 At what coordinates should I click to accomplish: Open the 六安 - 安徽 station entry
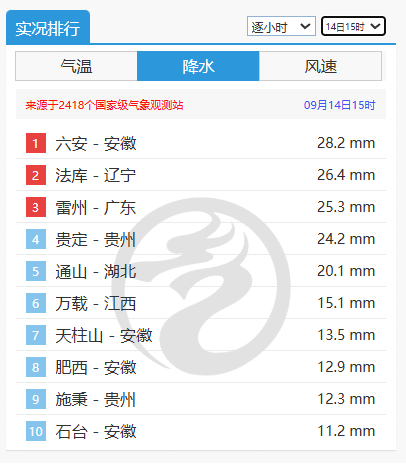pos(201,143)
